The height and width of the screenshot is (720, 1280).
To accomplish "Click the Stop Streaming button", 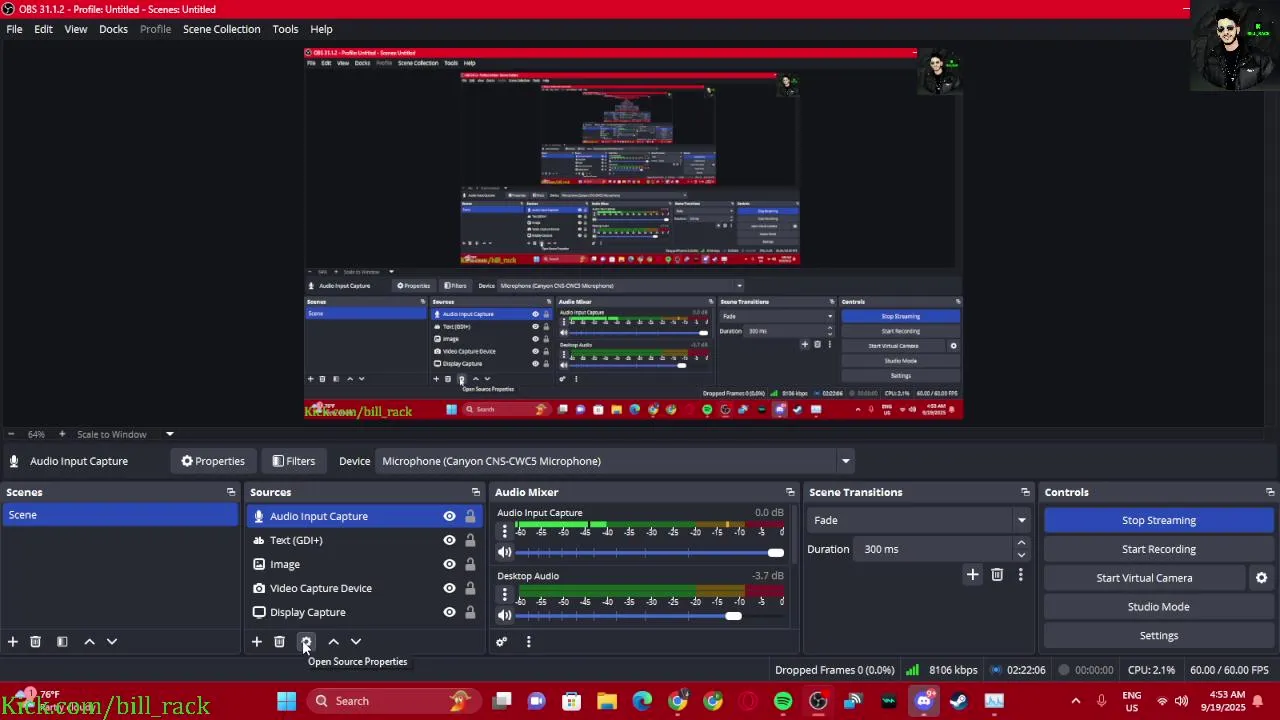I will coord(1158,520).
